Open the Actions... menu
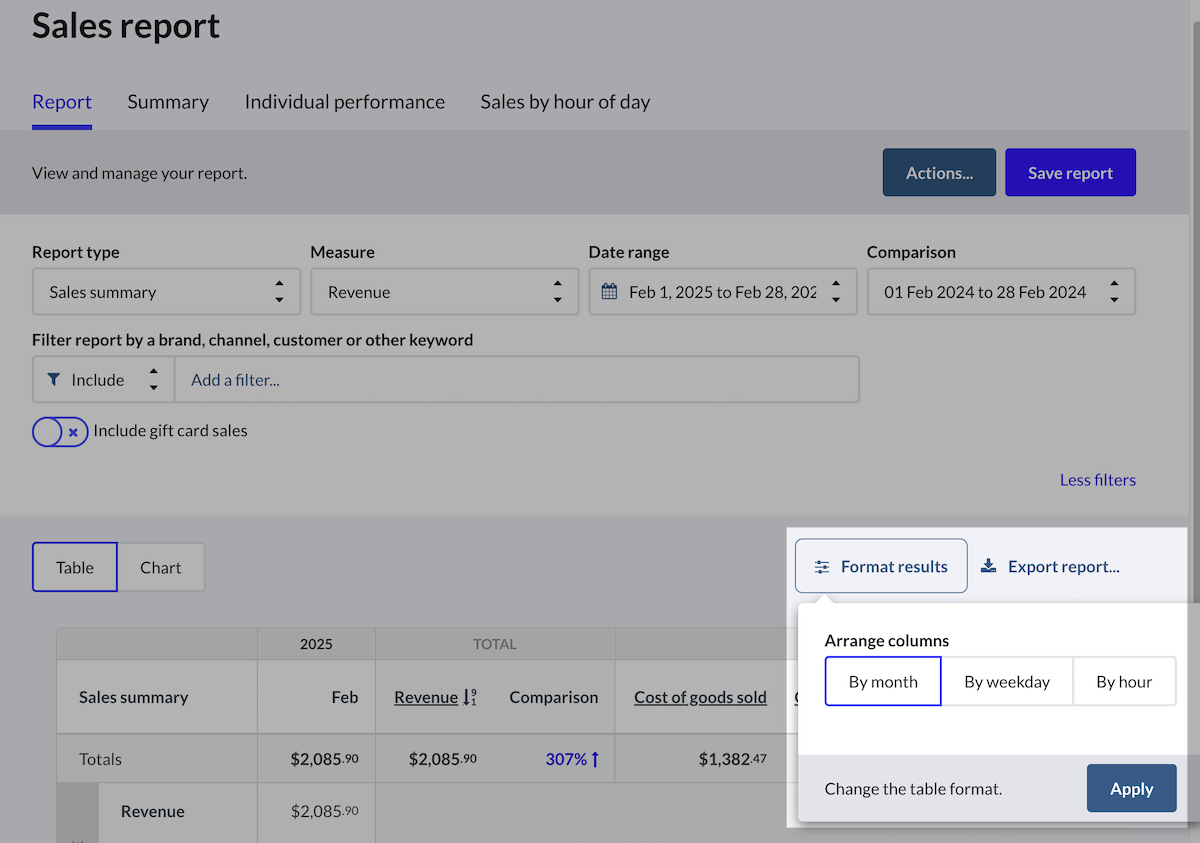The image size is (1200, 843). click(939, 173)
